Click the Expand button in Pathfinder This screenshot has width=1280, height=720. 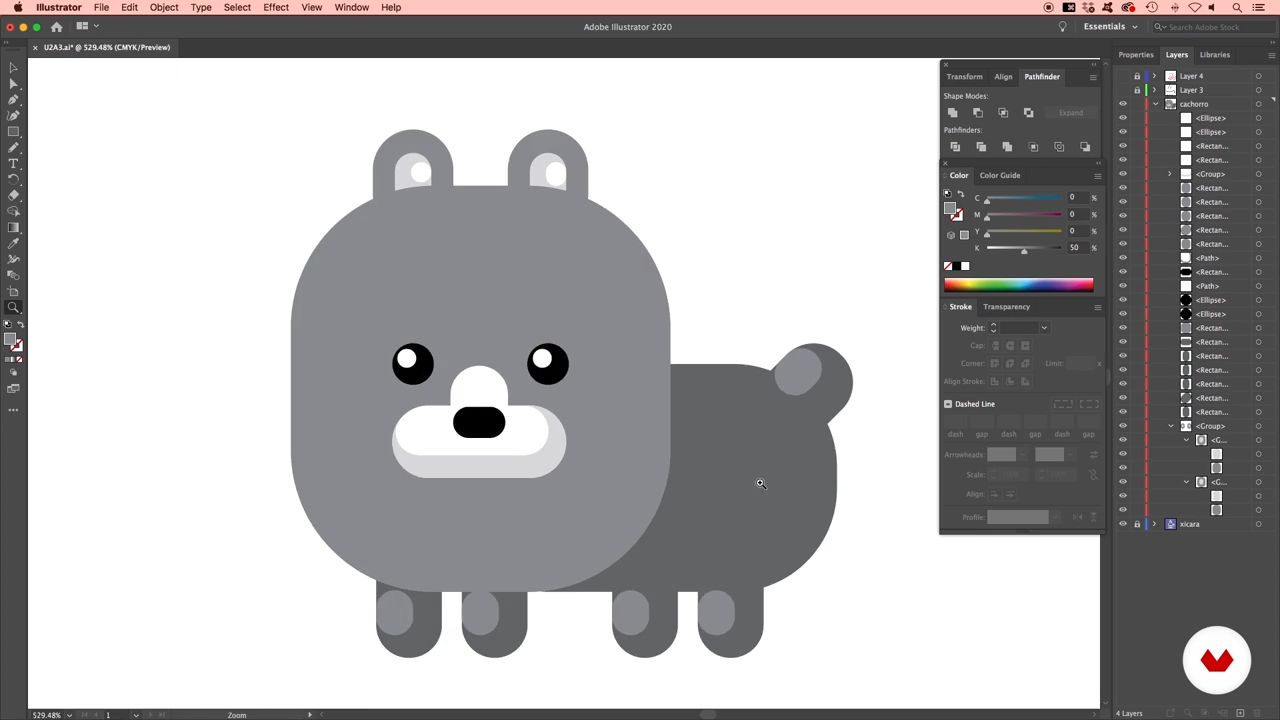[1070, 113]
